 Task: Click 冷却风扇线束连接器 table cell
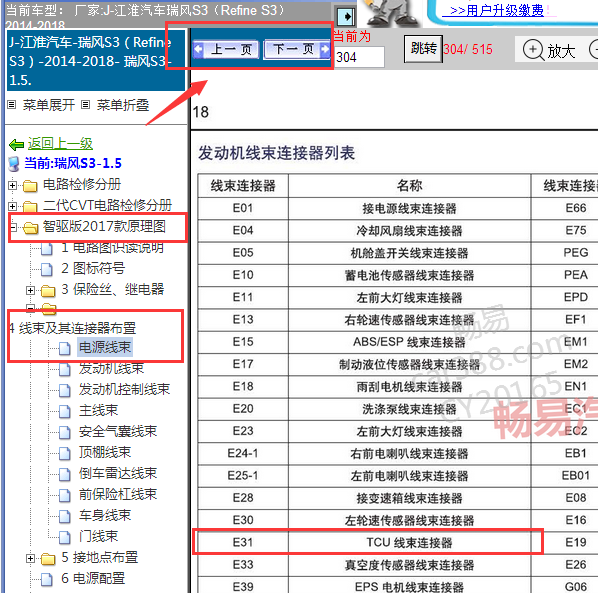pyautogui.click(x=409, y=230)
